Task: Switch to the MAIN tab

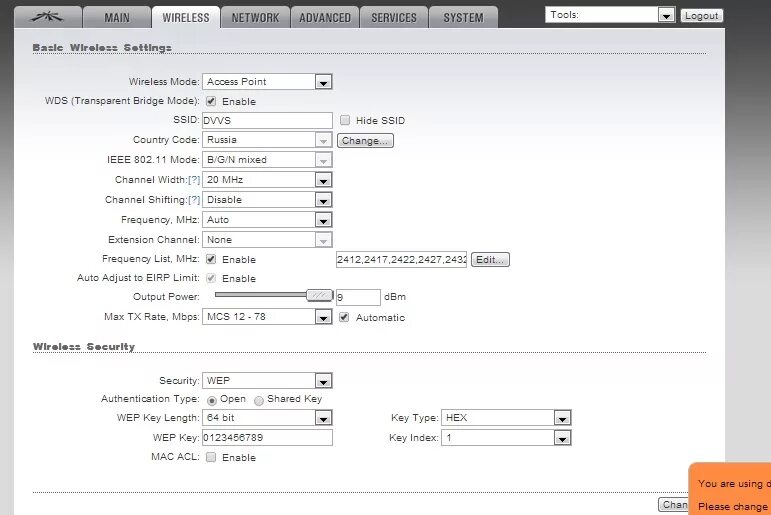Action: pos(117,18)
